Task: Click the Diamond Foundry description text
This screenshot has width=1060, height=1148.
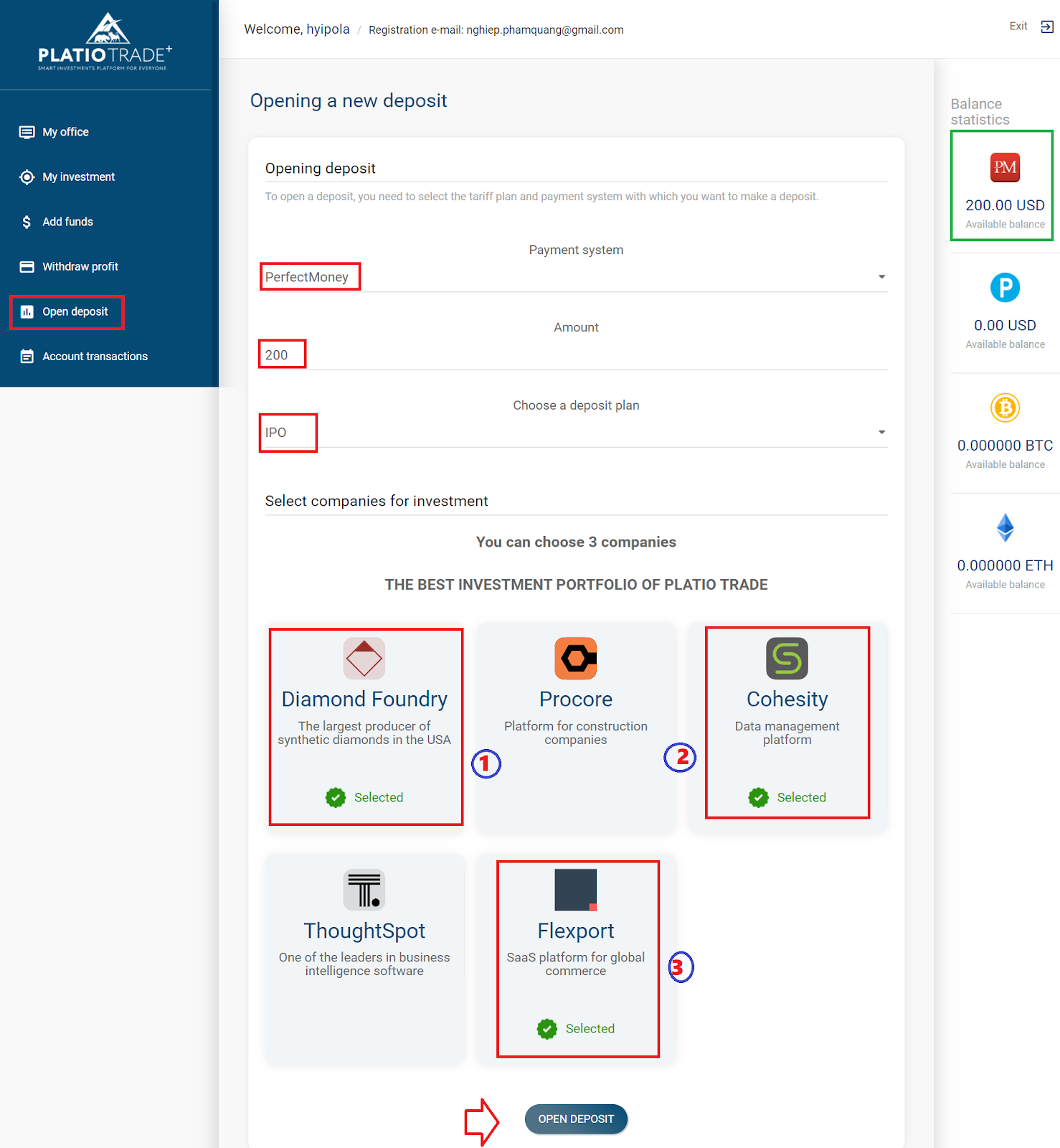Action: coord(364,733)
